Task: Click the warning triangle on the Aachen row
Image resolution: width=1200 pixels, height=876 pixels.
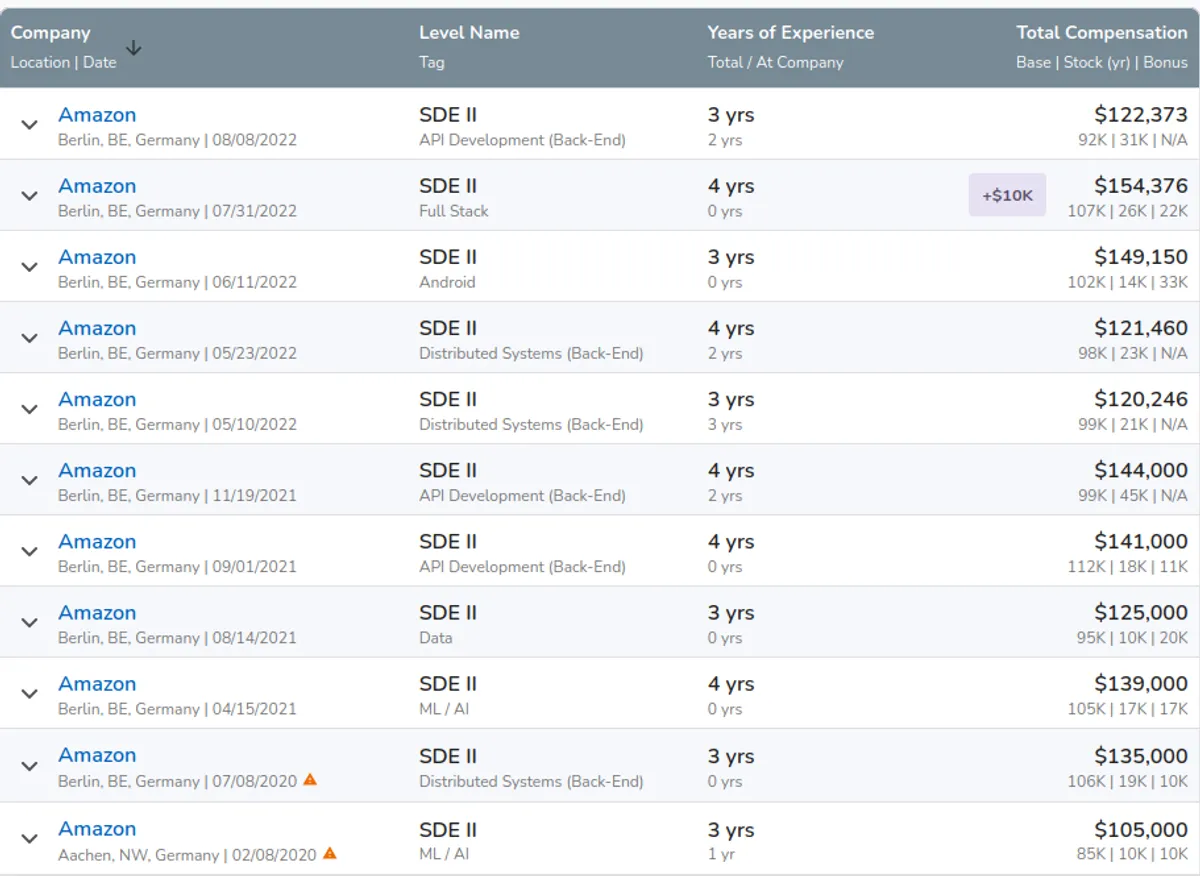Action: (330, 853)
